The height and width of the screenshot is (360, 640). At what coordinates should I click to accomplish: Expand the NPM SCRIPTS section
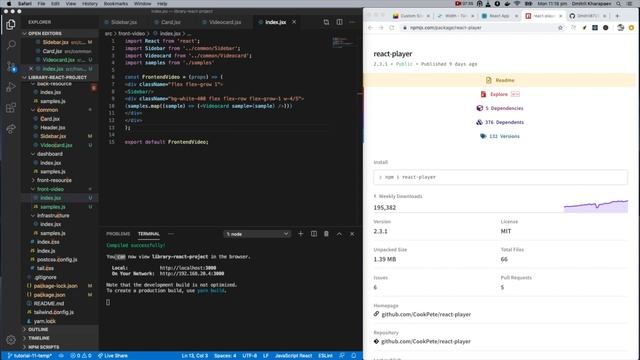[43, 347]
